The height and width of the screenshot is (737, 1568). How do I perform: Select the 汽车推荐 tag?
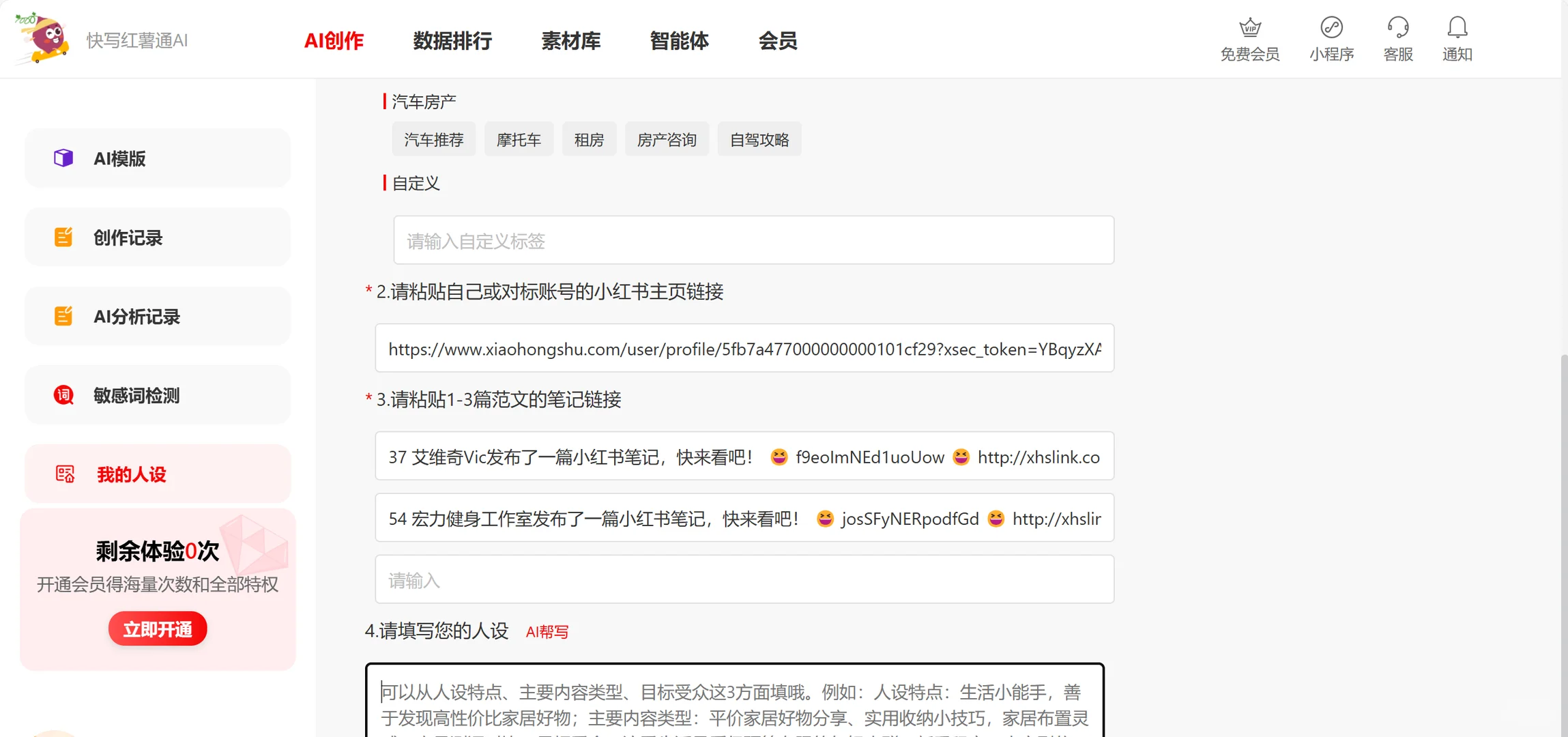[433, 139]
